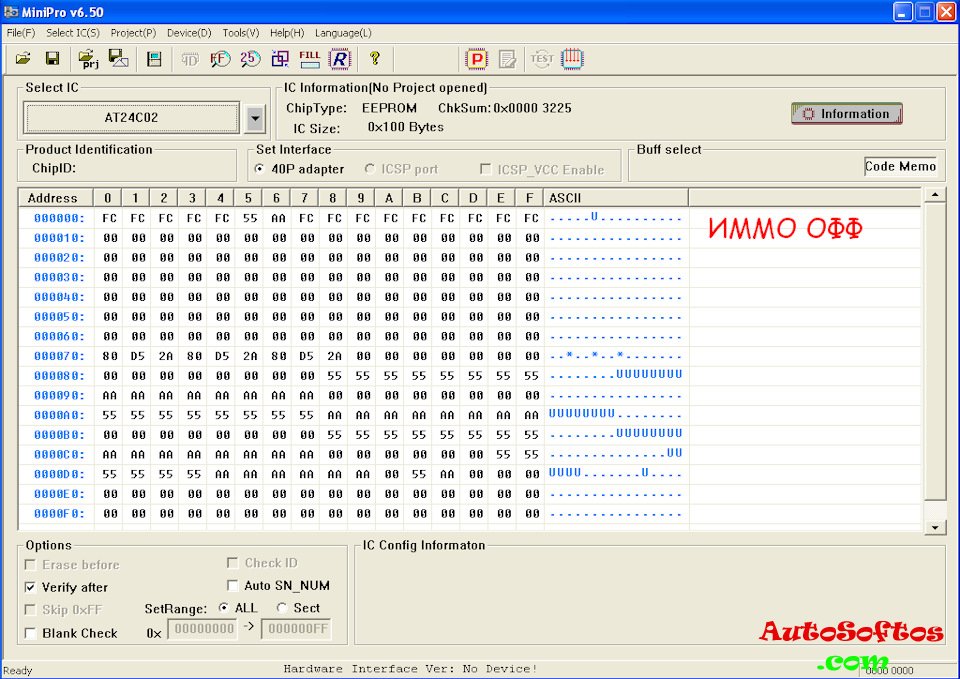Image resolution: width=960 pixels, height=679 pixels.
Task: Enable the Auto SN_NUM checkbox
Action: [x=233, y=586]
